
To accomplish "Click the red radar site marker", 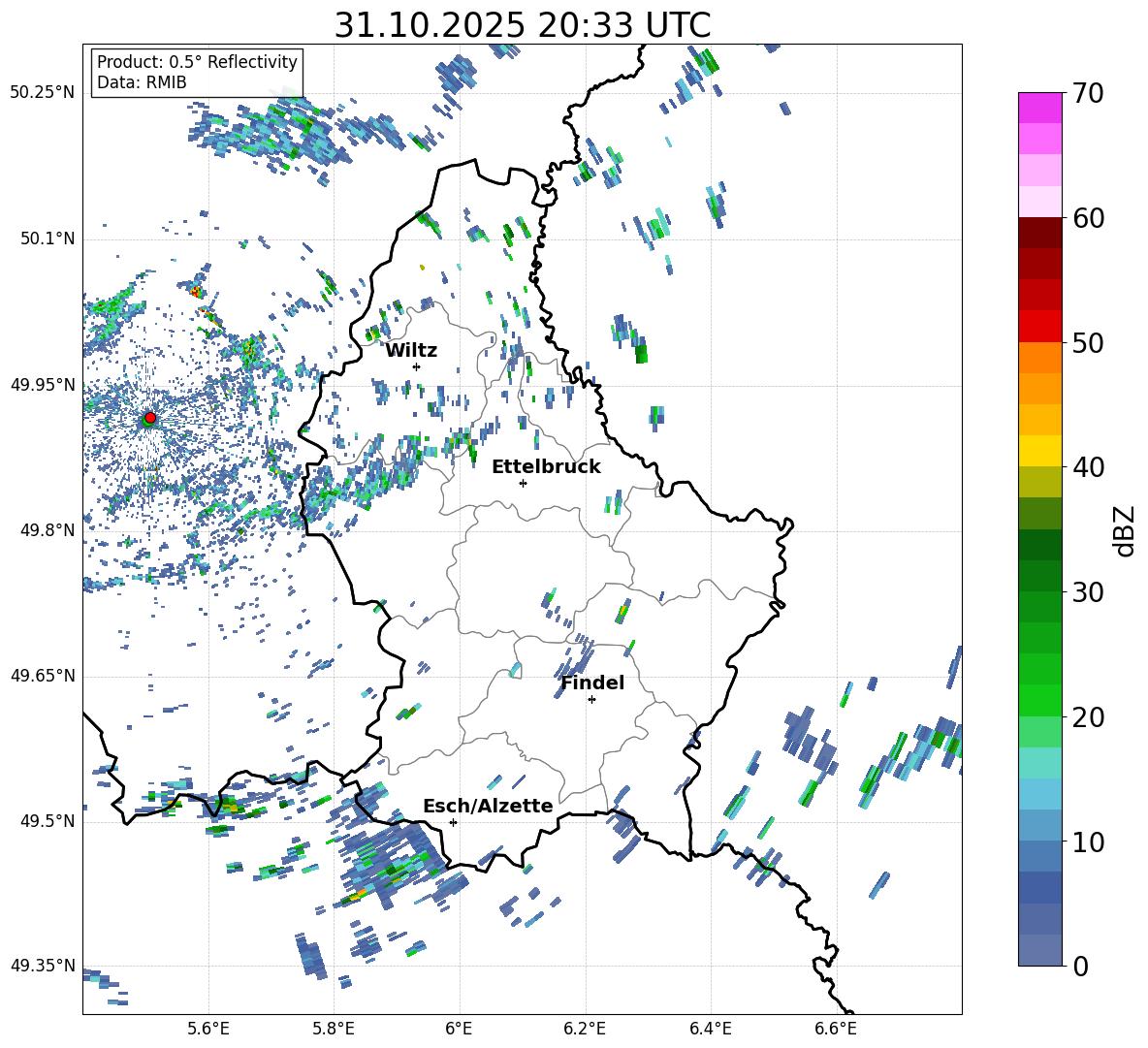I will pyautogui.click(x=150, y=417).
